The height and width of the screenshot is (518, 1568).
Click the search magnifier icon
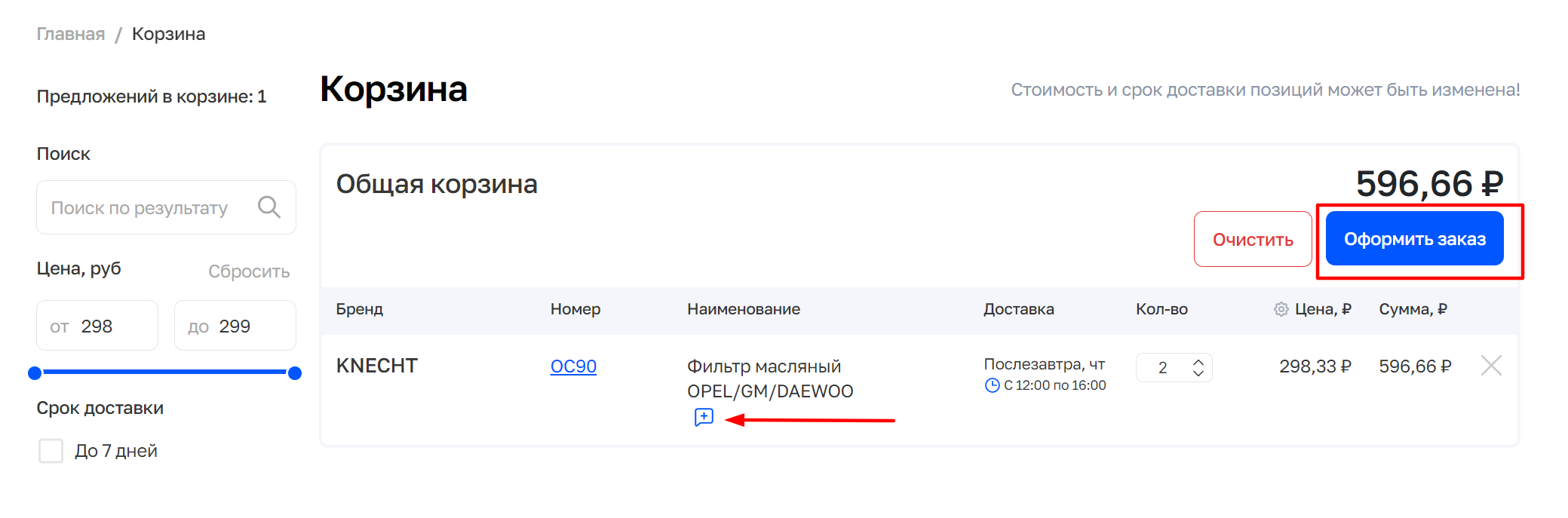269,207
